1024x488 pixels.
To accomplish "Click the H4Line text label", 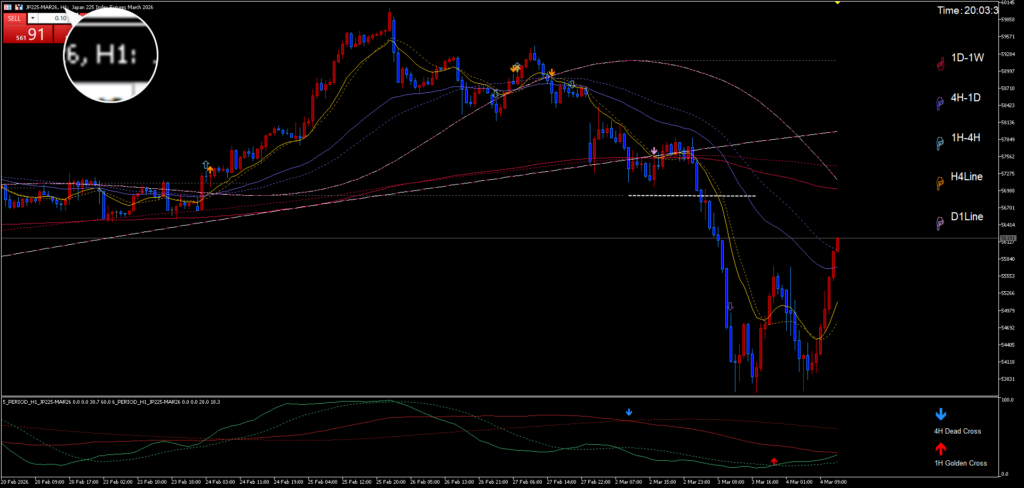I will click(x=967, y=177).
